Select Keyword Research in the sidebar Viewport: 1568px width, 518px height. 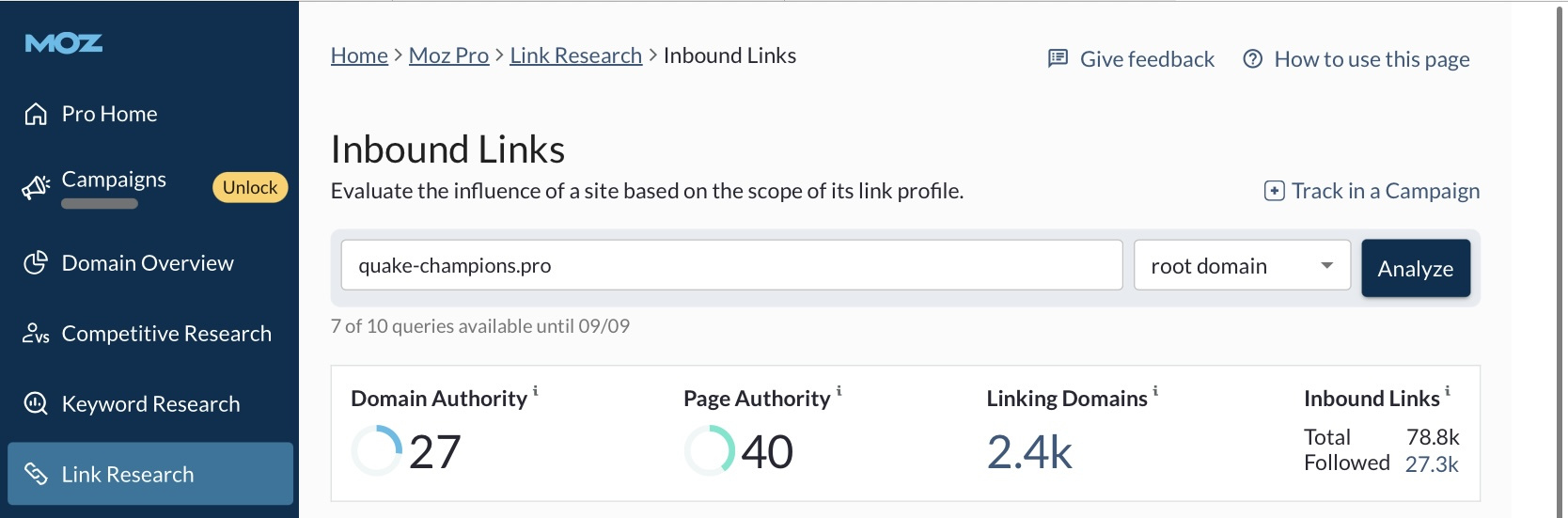coord(150,404)
